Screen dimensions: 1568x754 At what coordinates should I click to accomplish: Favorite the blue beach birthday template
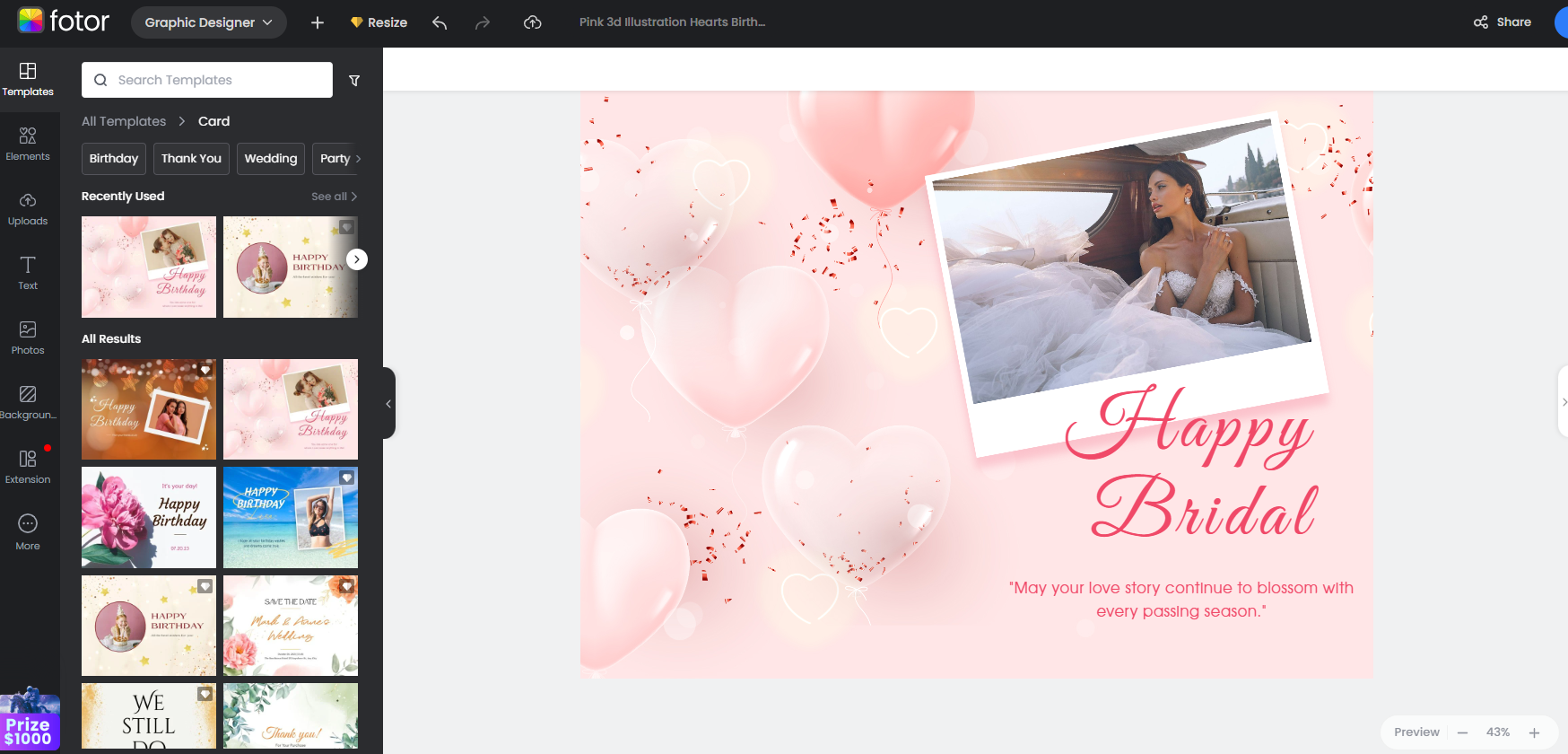(x=347, y=478)
